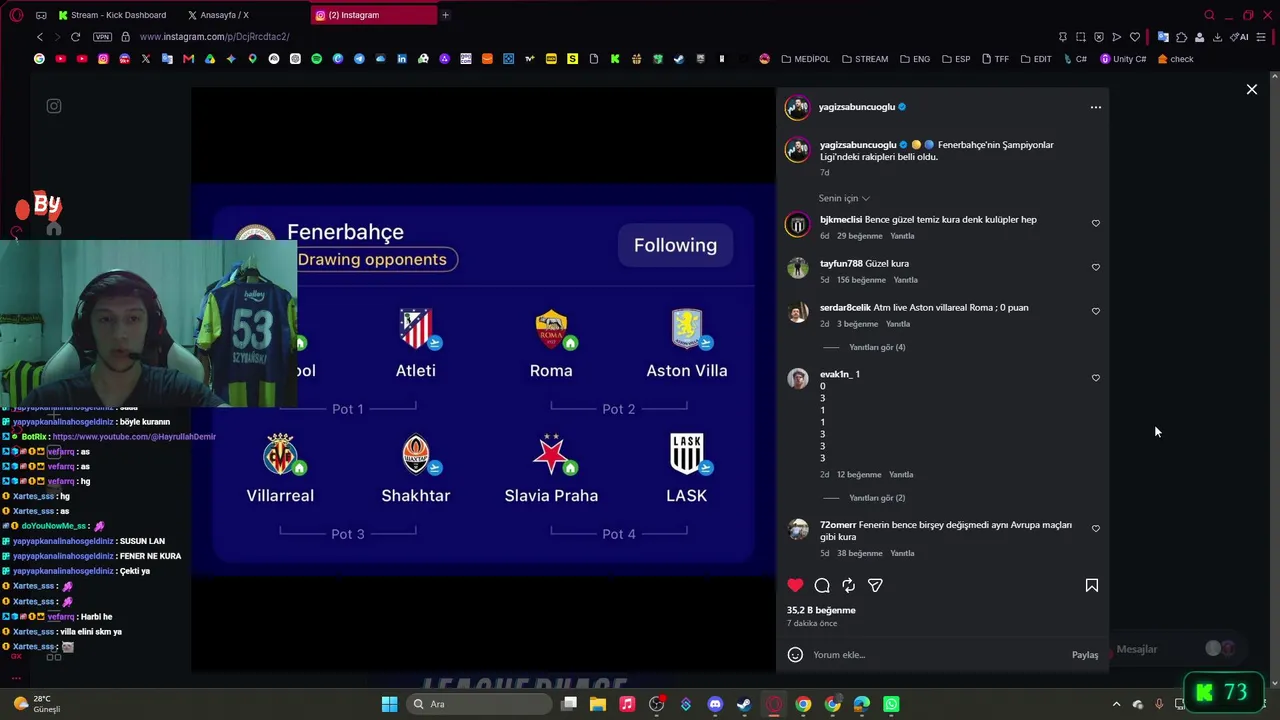Open the ENG bookmarks folder
1280x720 pixels.
pyautogui.click(x=915, y=59)
